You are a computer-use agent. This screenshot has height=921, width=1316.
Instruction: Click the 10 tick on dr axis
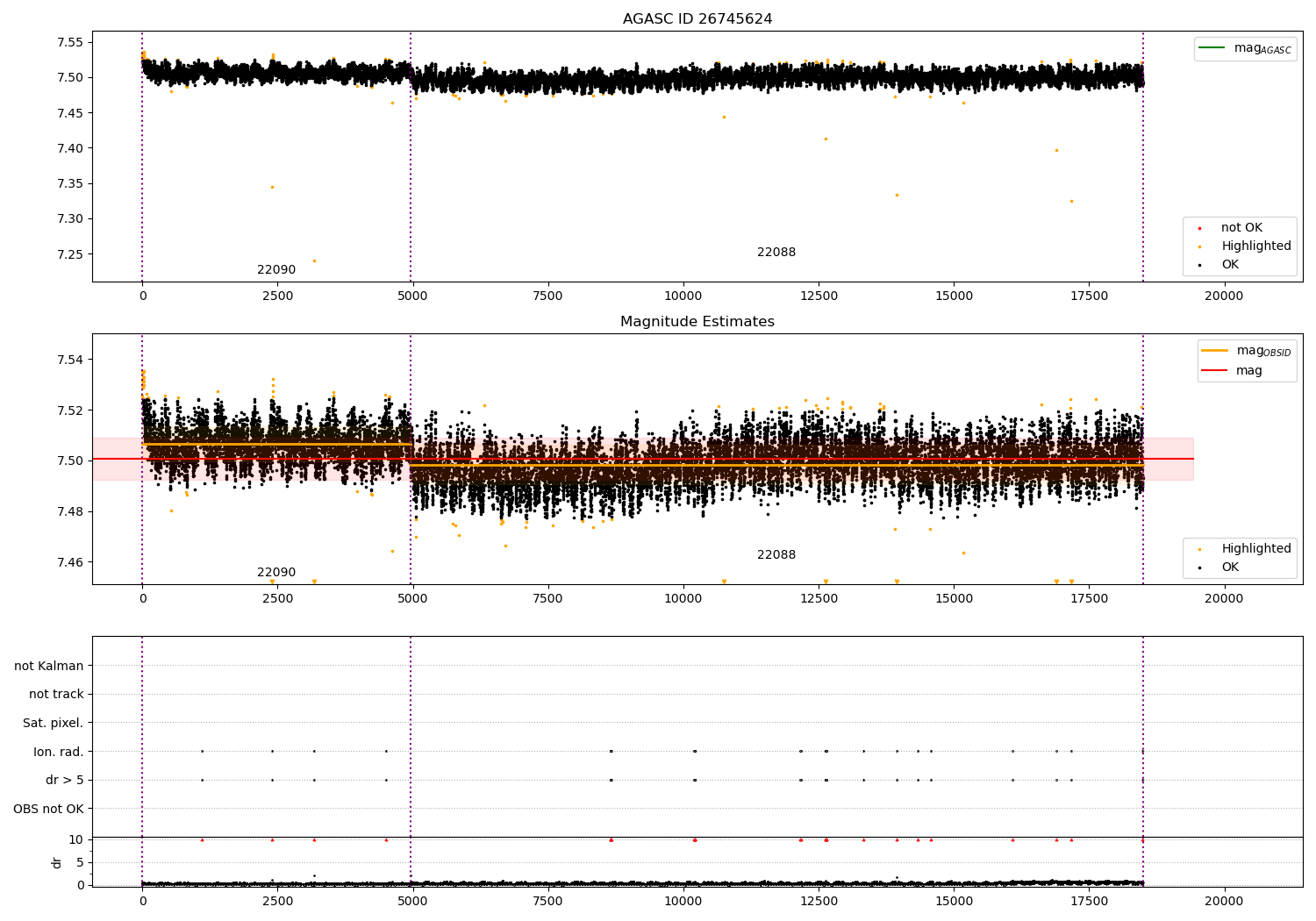click(x=76, y=839)
